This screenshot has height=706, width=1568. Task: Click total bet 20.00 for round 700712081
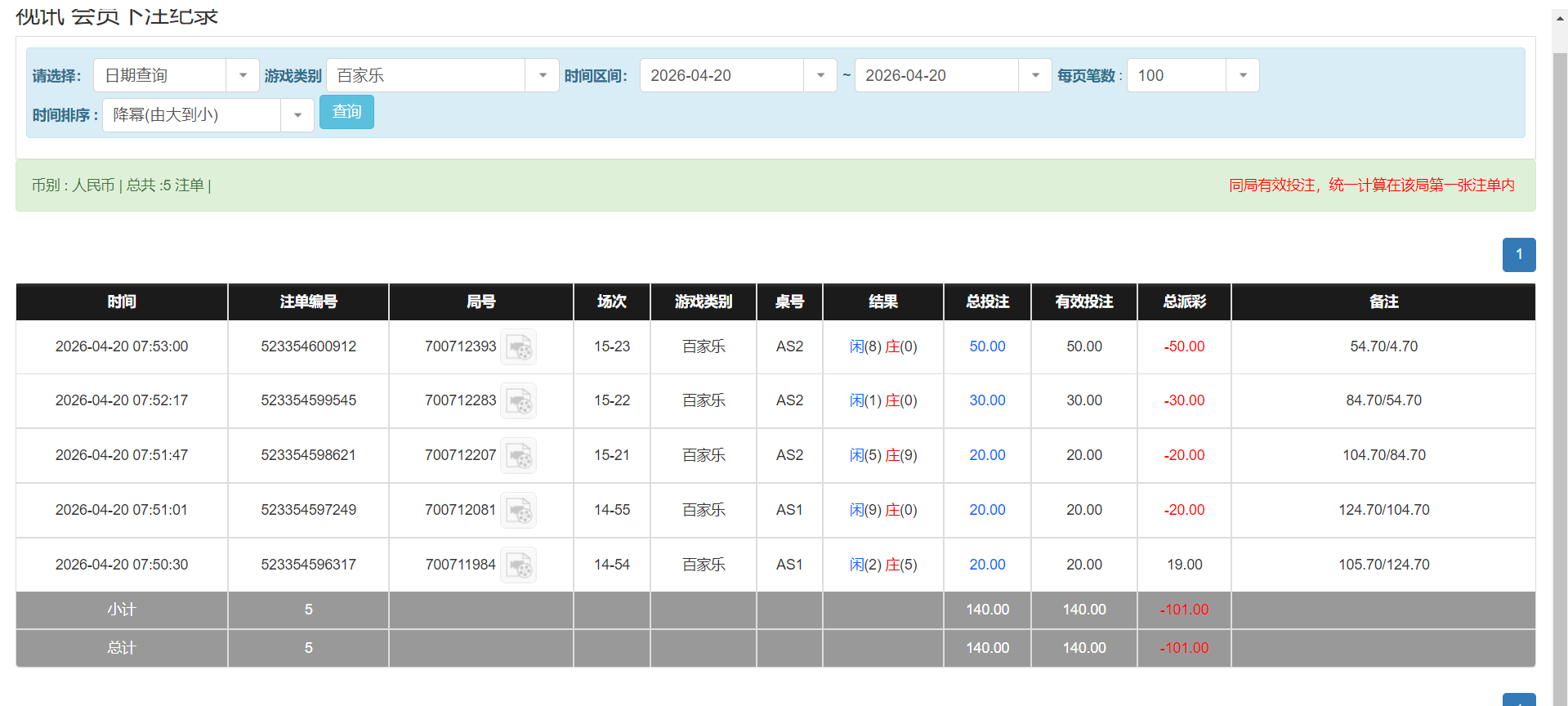coord(987,510)
